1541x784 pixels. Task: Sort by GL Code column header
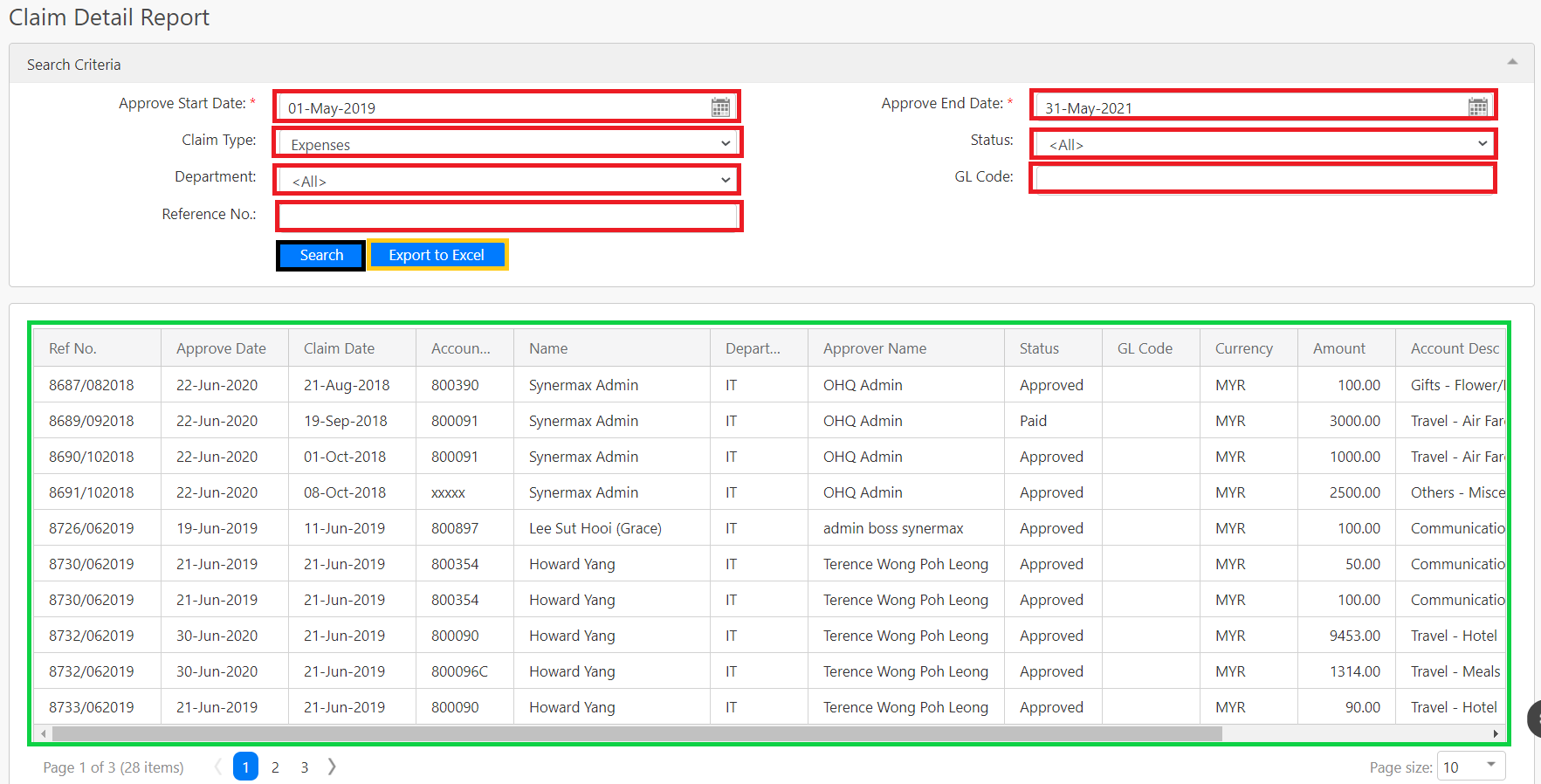[1151, 347]
